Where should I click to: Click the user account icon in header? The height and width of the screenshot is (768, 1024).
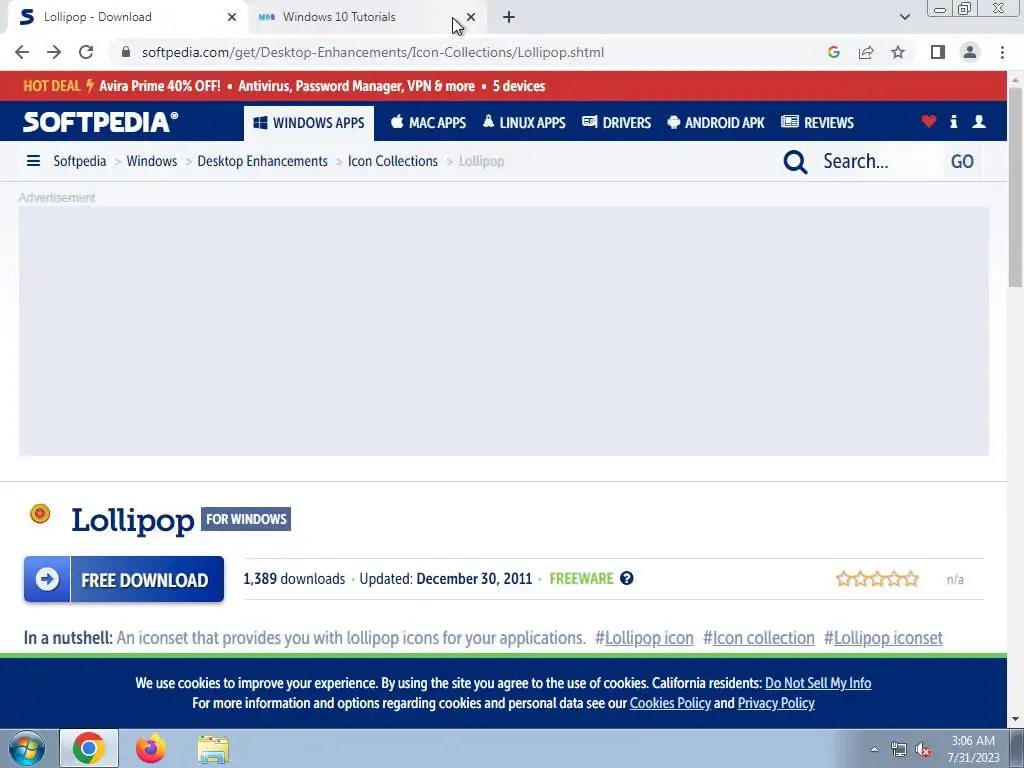point(979,121)
